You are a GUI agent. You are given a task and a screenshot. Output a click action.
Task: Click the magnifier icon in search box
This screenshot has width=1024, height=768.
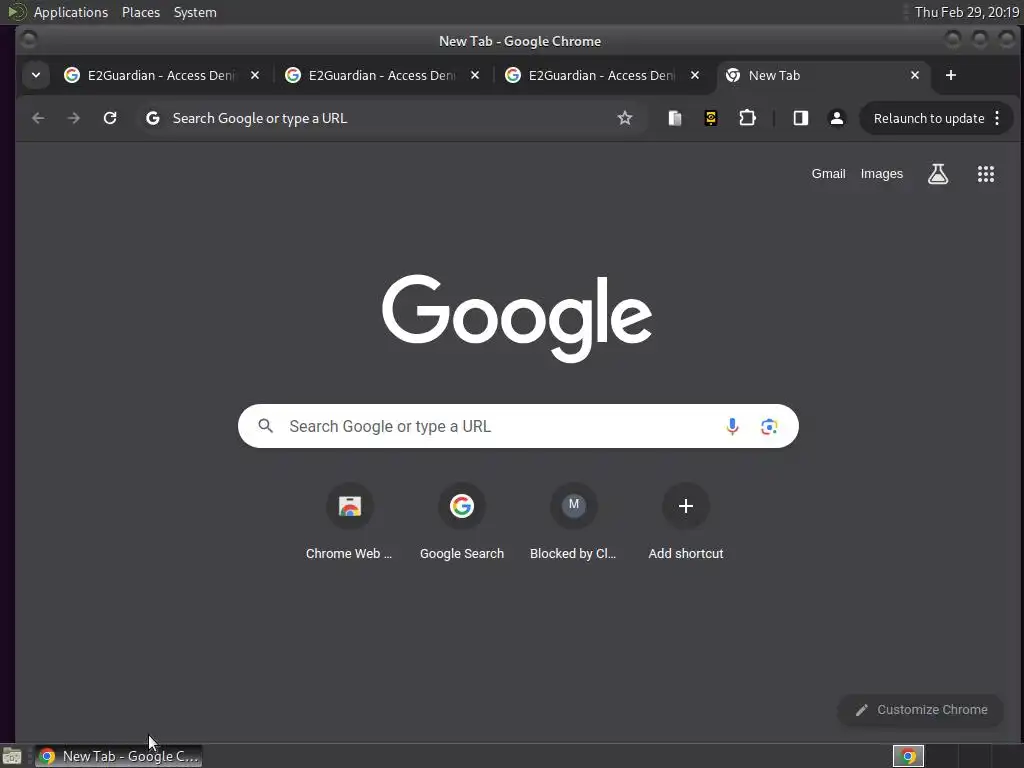pyautogui.click(x=265, y=426)
